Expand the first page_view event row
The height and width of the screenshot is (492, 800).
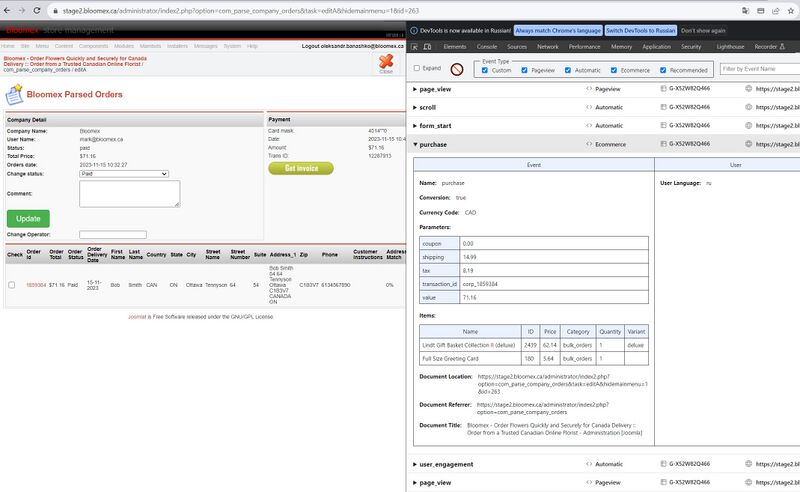pyautogui.click(x=415, y=89)
